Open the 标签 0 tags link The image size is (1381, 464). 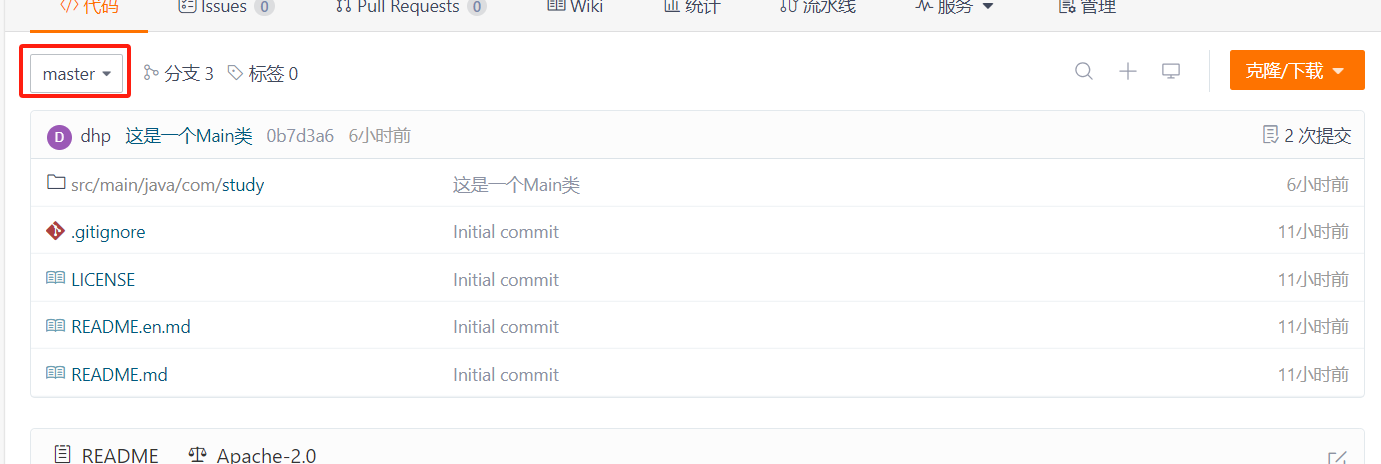pyautogui.click(x=263, y=73)
